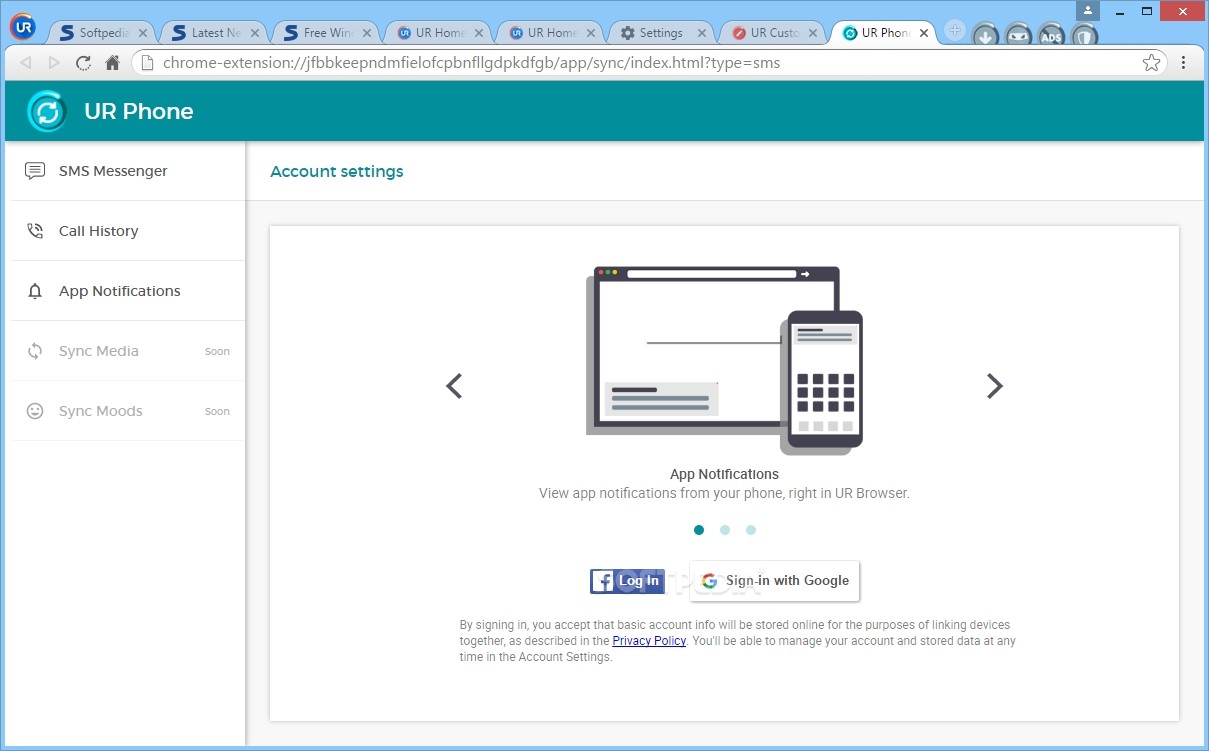Image resolution: width=1209 pixels, height=751 pixels.
Task: Select the Sync Media sidebar item
Action: [x=128, y=351]
